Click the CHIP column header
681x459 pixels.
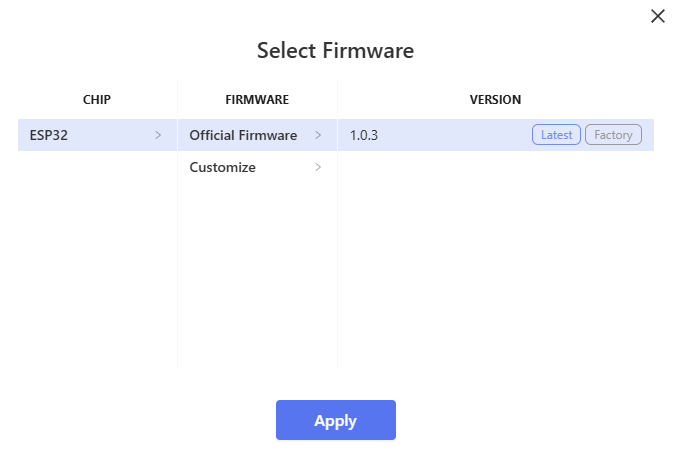97,100
